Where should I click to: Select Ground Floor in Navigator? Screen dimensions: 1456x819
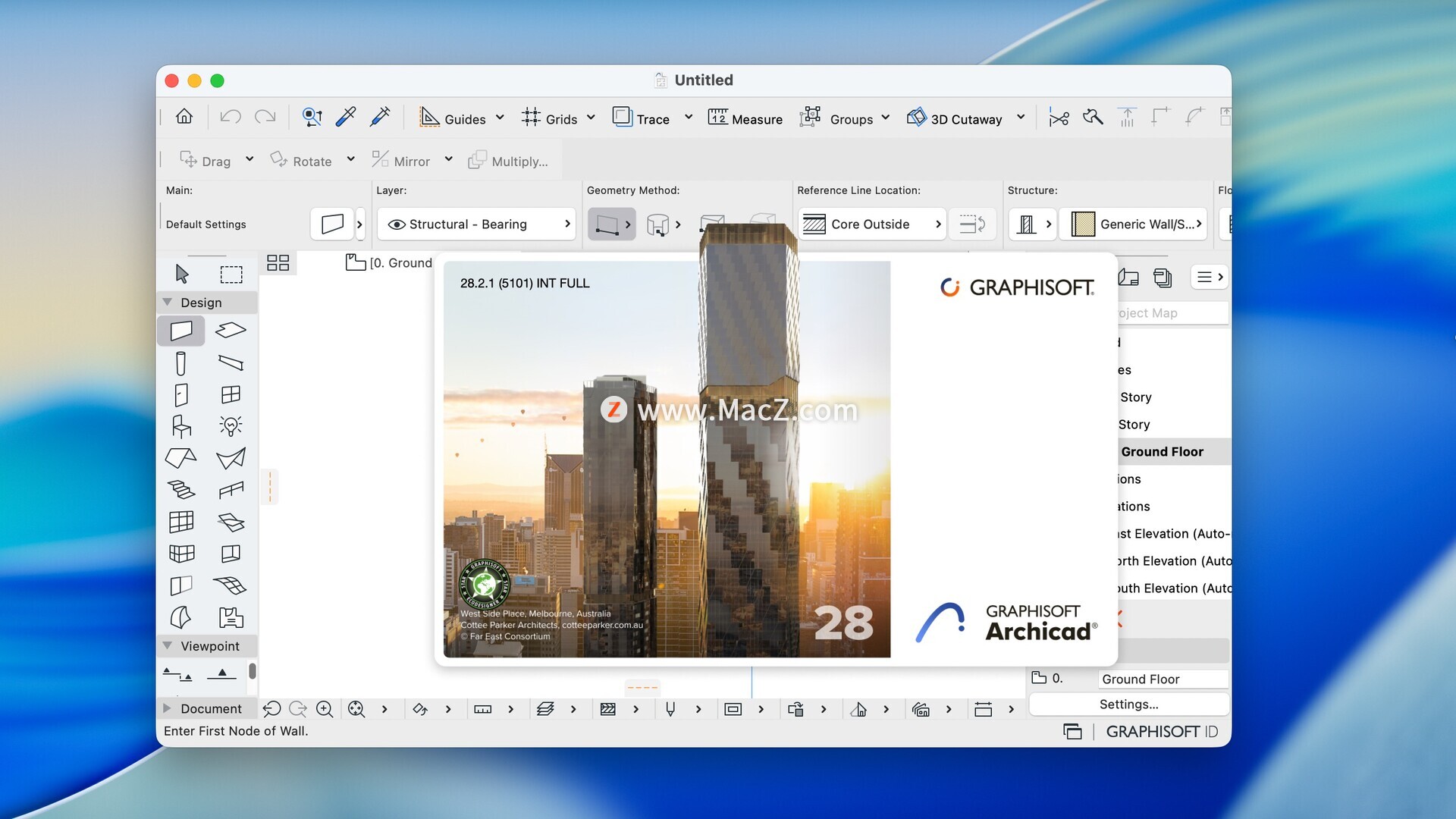1162,451
